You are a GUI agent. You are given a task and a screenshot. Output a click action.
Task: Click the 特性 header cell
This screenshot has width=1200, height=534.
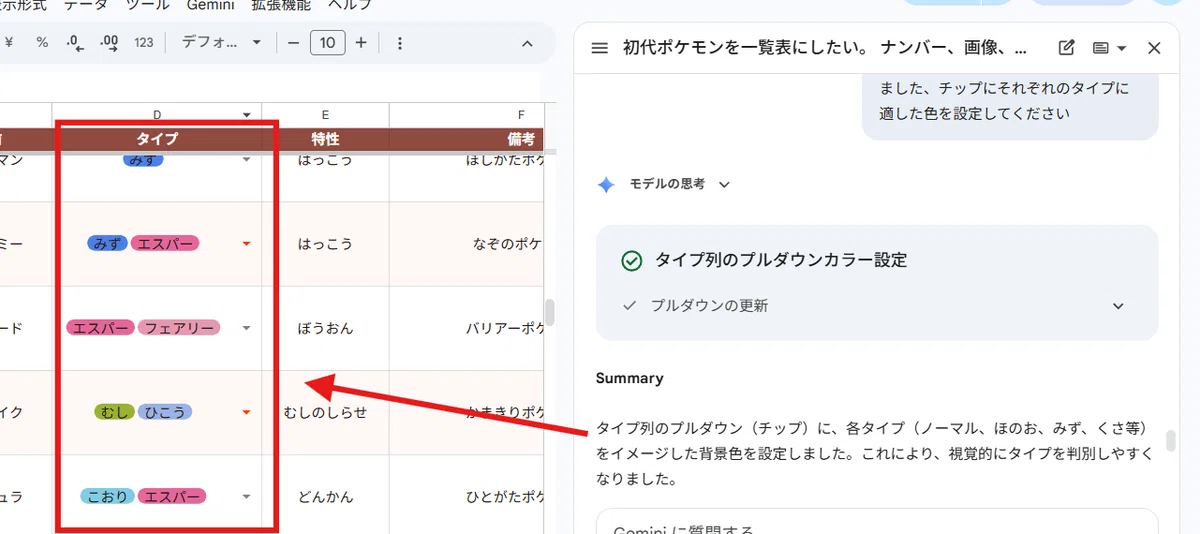[x=325, y=139]
